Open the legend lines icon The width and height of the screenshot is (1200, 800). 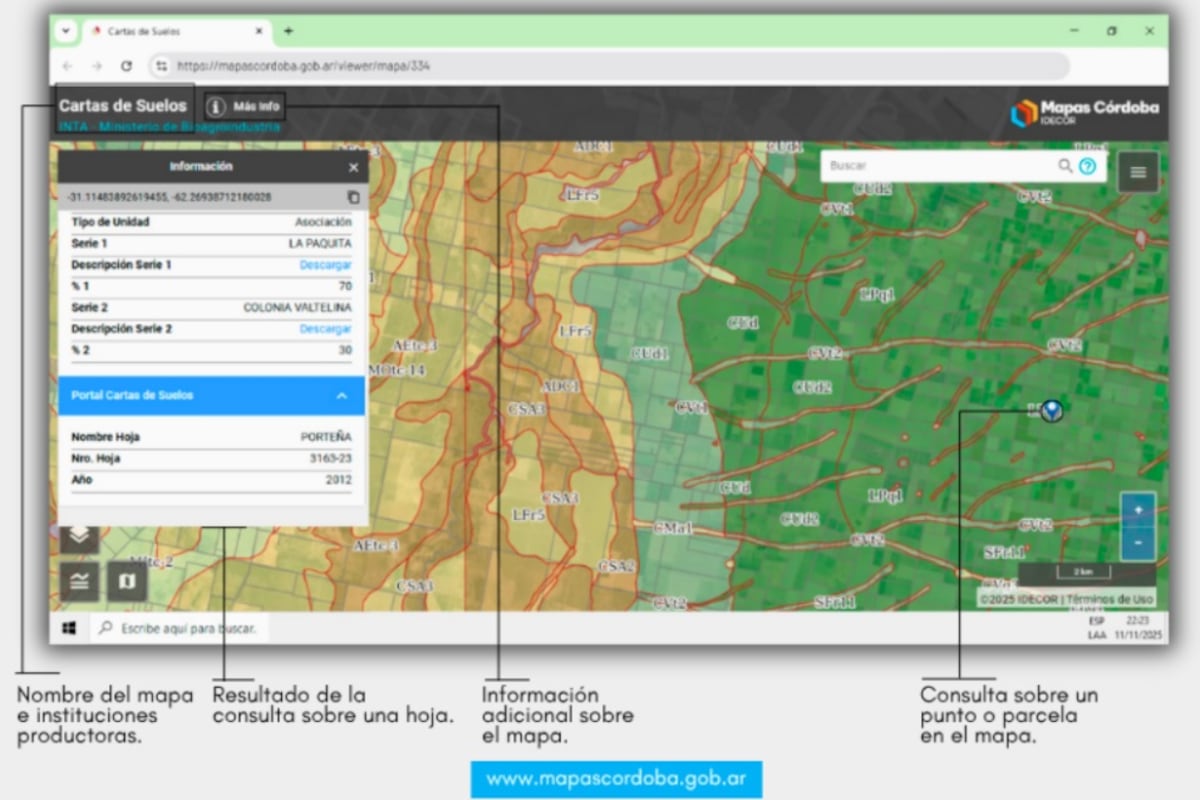tap(79, 581)
